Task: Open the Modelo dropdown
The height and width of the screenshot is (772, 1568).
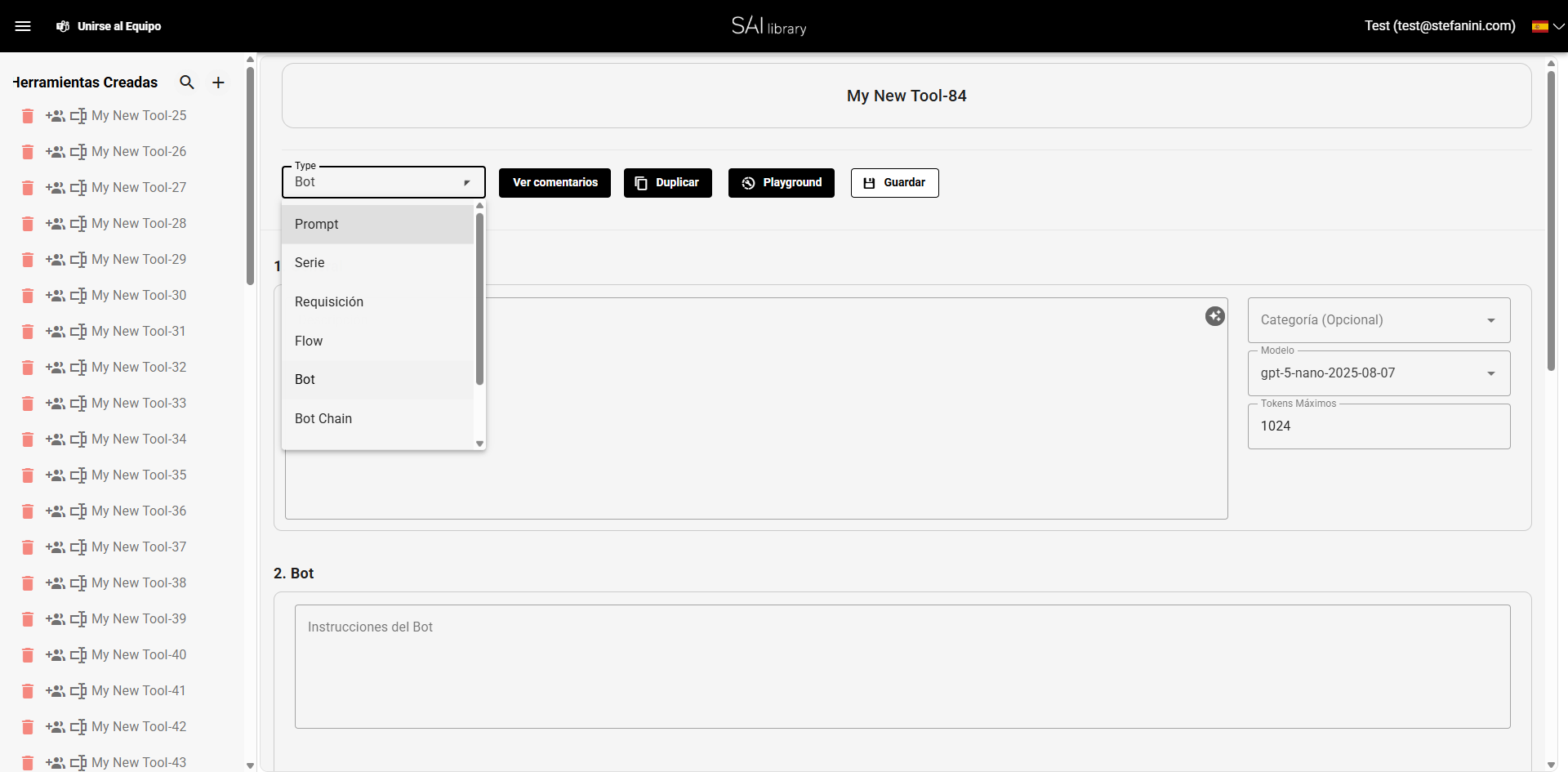Action: tap(1379, 373)
